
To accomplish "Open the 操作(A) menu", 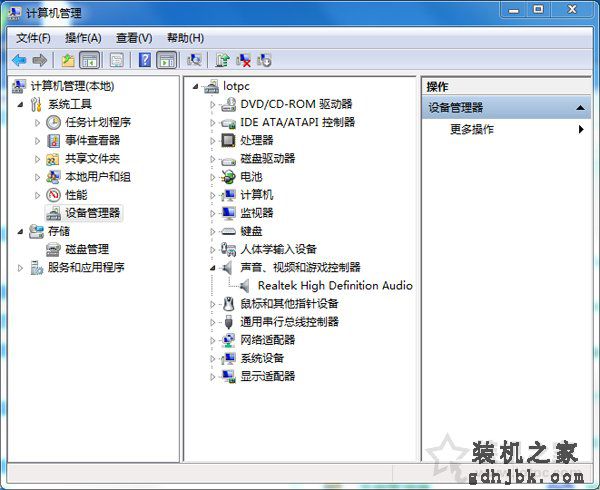I will point(83,38).
